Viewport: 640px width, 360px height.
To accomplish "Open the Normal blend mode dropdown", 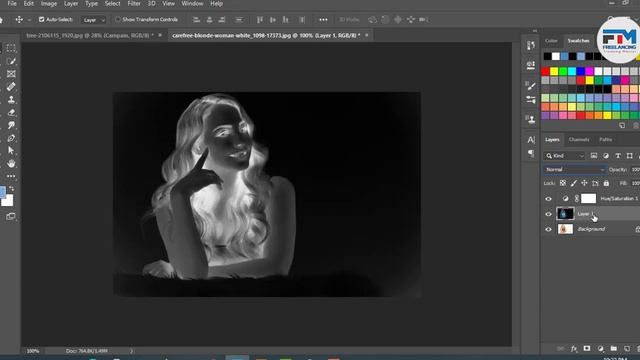I will (574, 169).
